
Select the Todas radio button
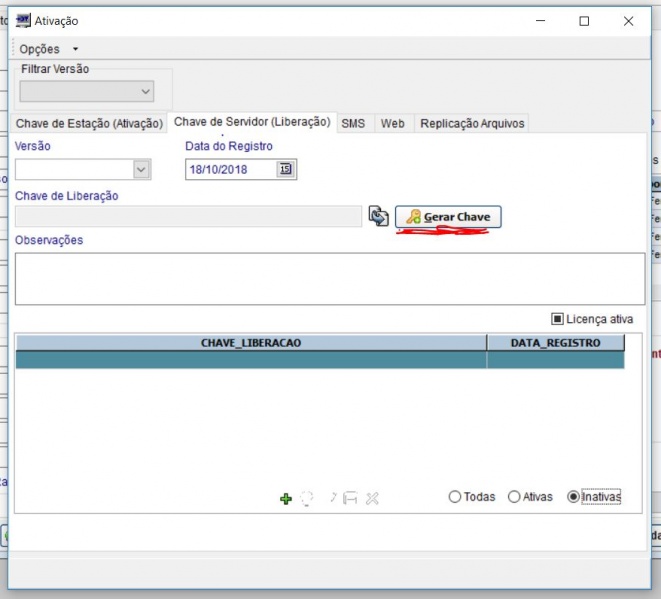tap(455, 497)
